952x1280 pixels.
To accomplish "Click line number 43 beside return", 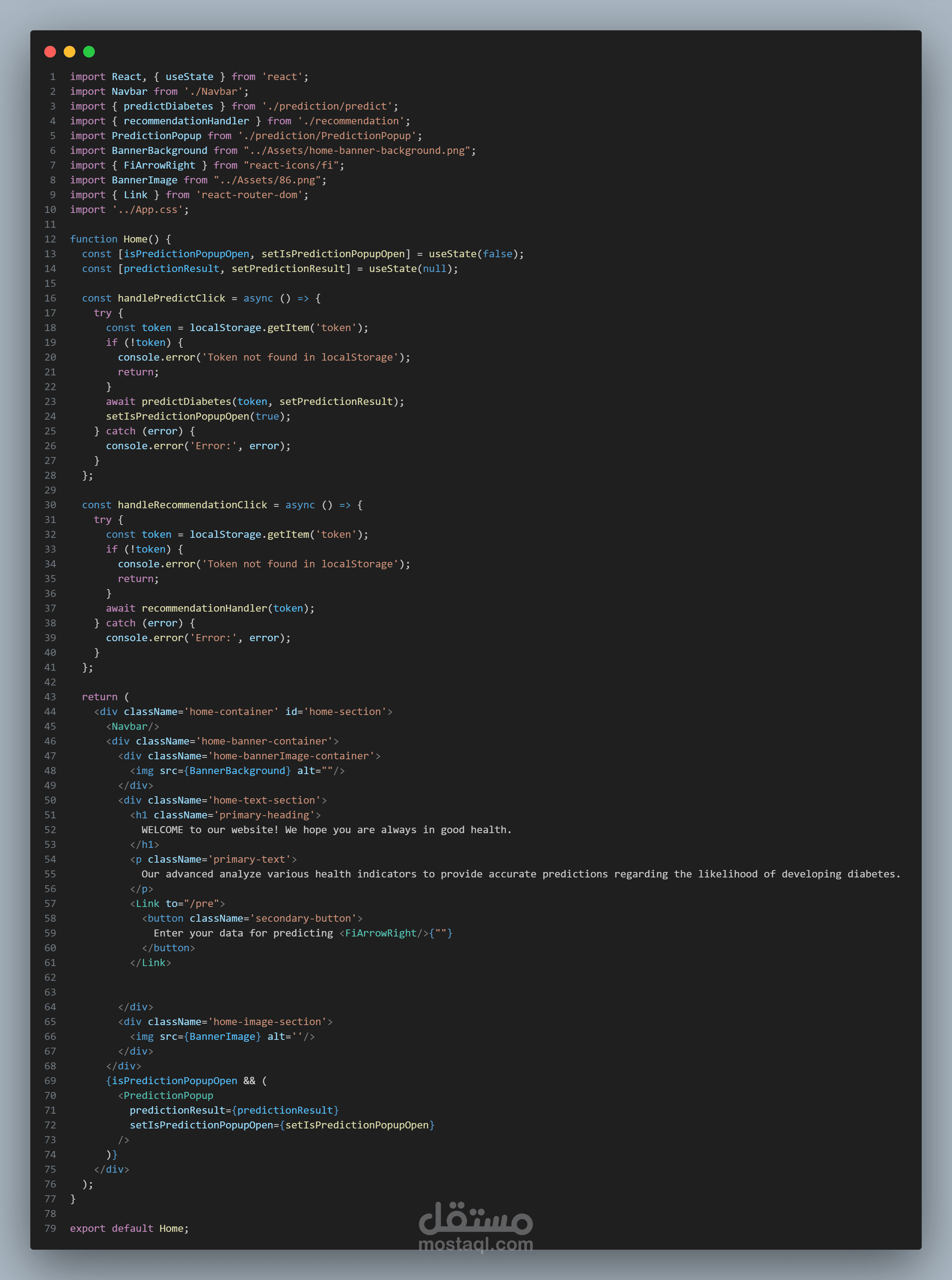I will pyautogui.click(x=50, y=697).
